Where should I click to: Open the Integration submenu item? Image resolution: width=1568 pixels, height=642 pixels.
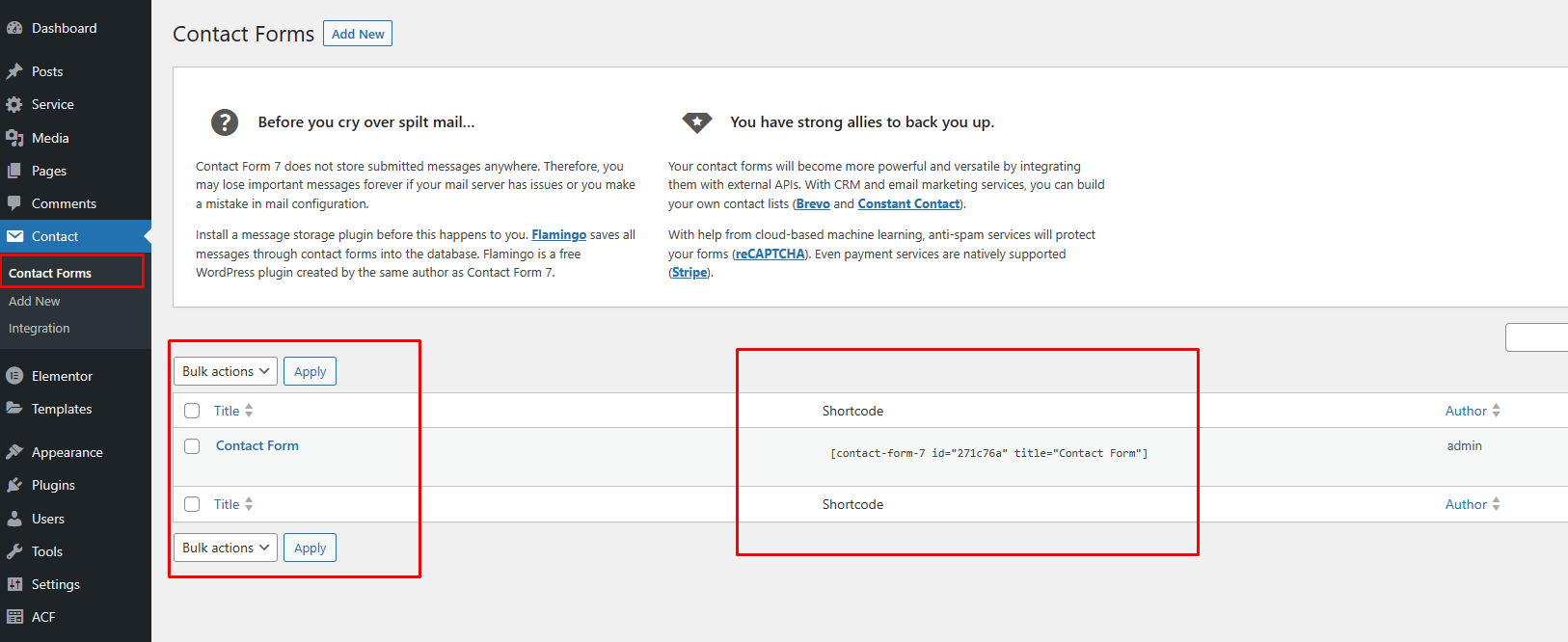pyautogui.click(x=40, y=329)
